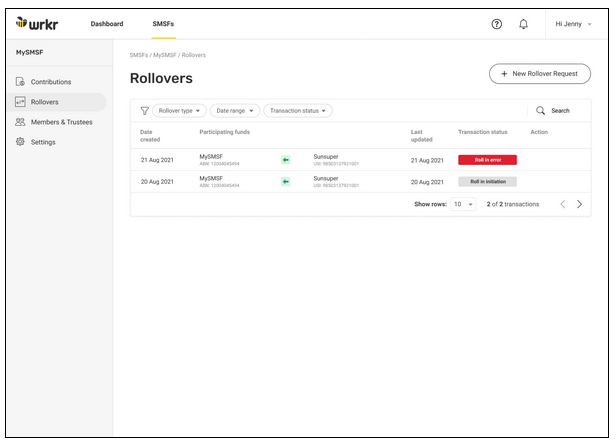Click the Contributions sidebar icon

point(20,82)
